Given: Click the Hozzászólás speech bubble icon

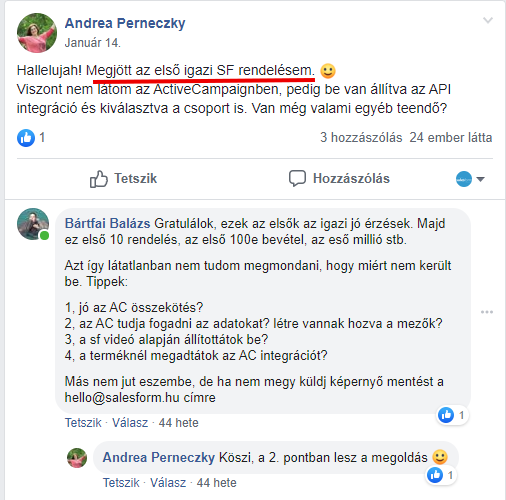Looking at the screenshot, I should tap(297, 178).
